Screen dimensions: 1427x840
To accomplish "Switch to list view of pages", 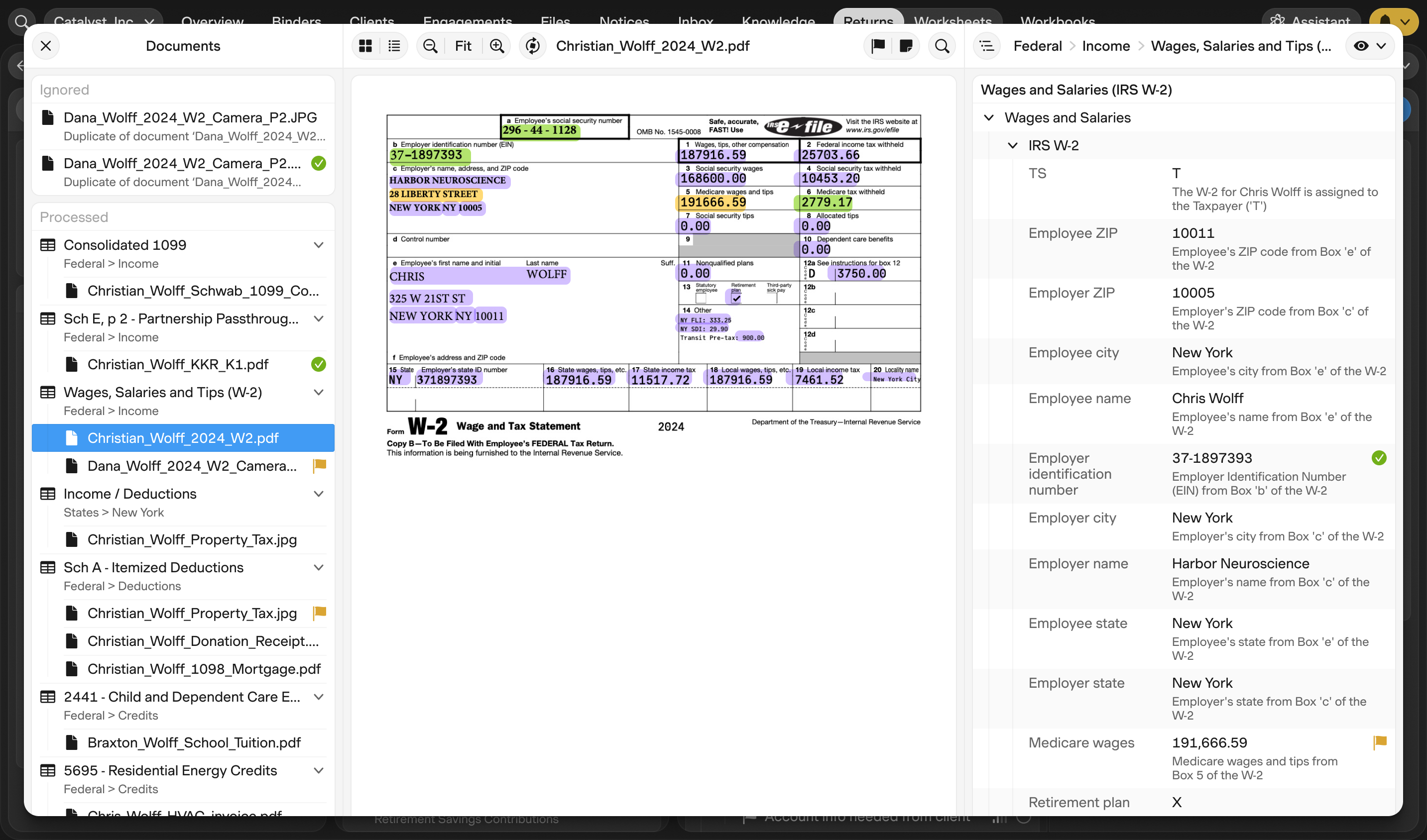I will (x=394, y=46).
